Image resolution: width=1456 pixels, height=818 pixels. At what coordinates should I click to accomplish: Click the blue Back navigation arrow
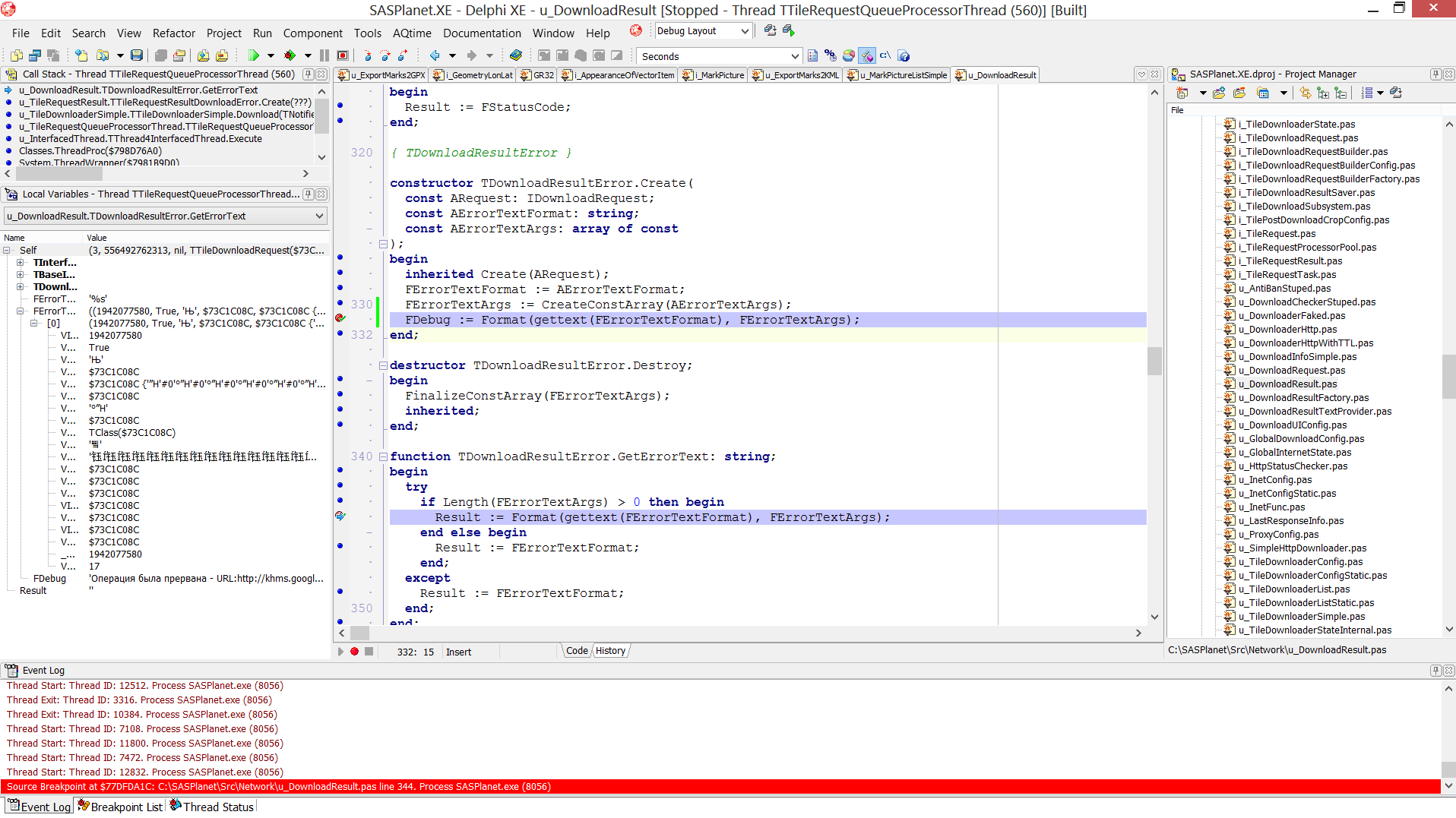pos(435,55)
